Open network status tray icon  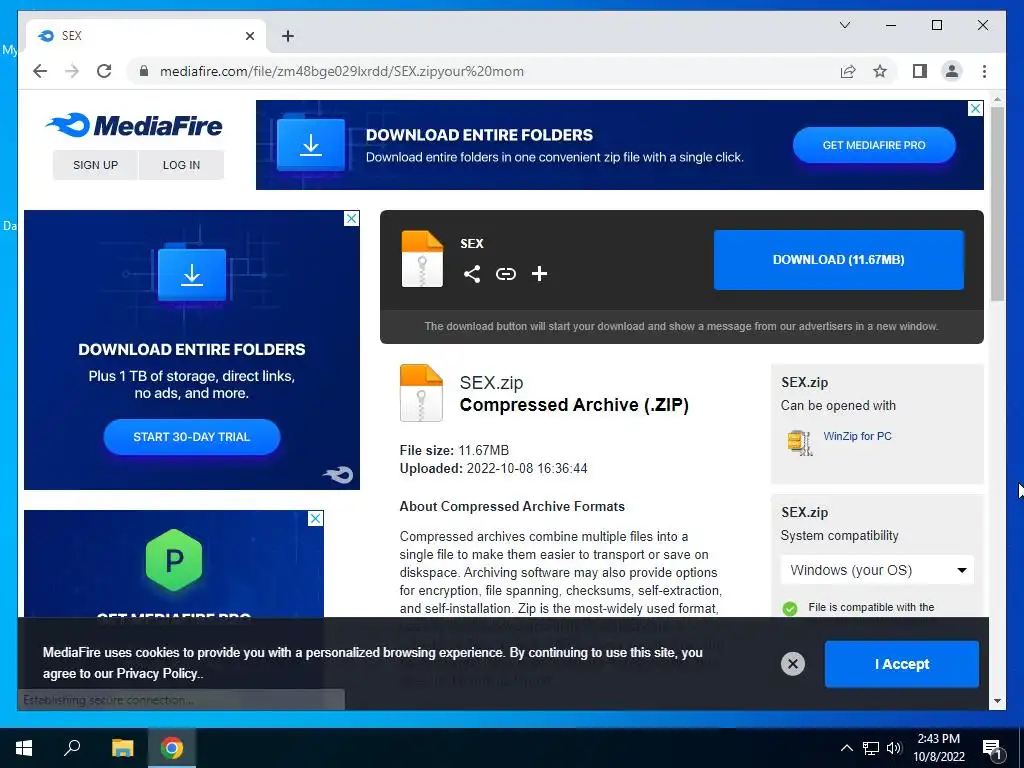[871, 748]
